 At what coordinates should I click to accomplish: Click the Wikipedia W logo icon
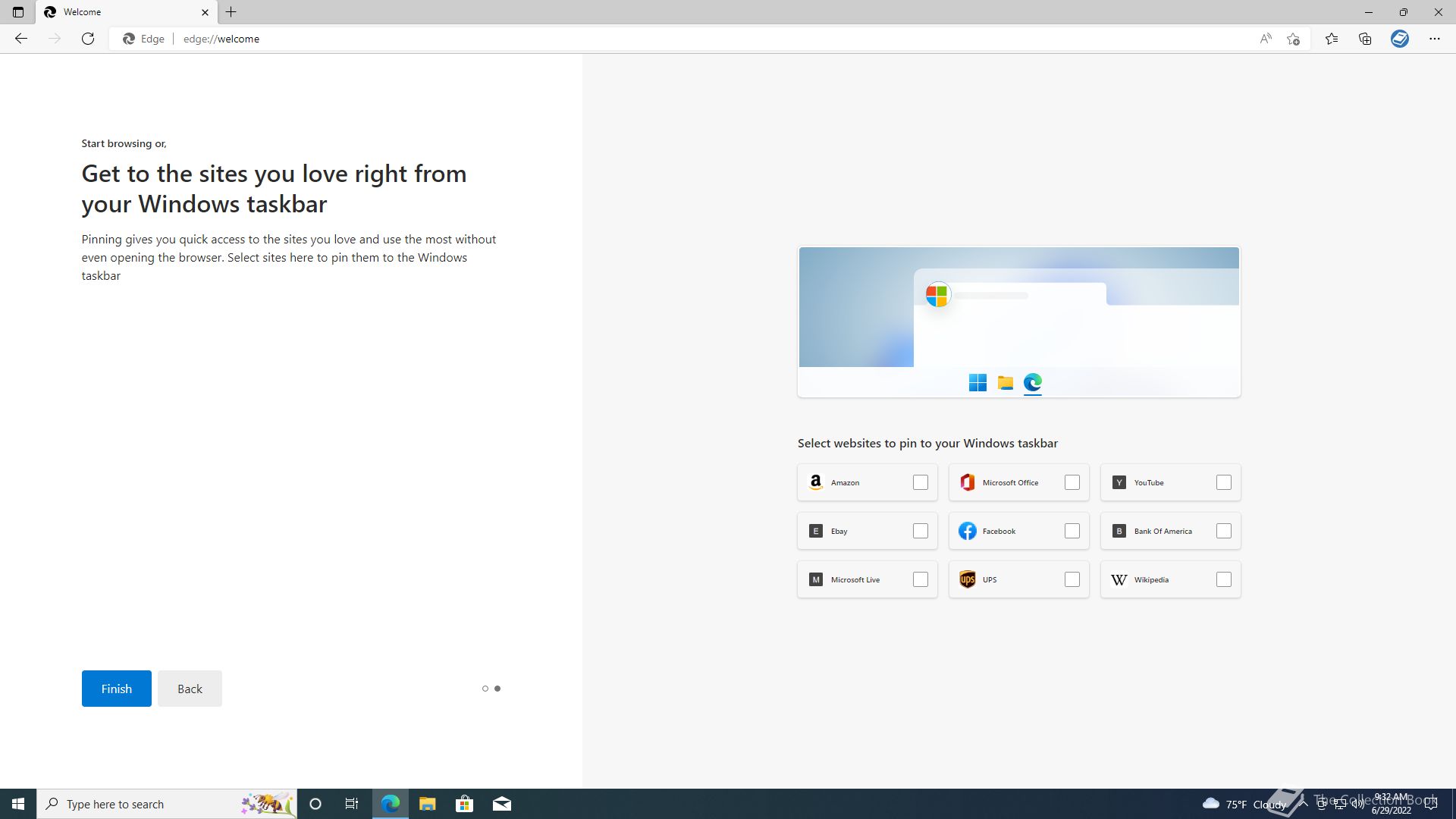(x=1119, y=579)
